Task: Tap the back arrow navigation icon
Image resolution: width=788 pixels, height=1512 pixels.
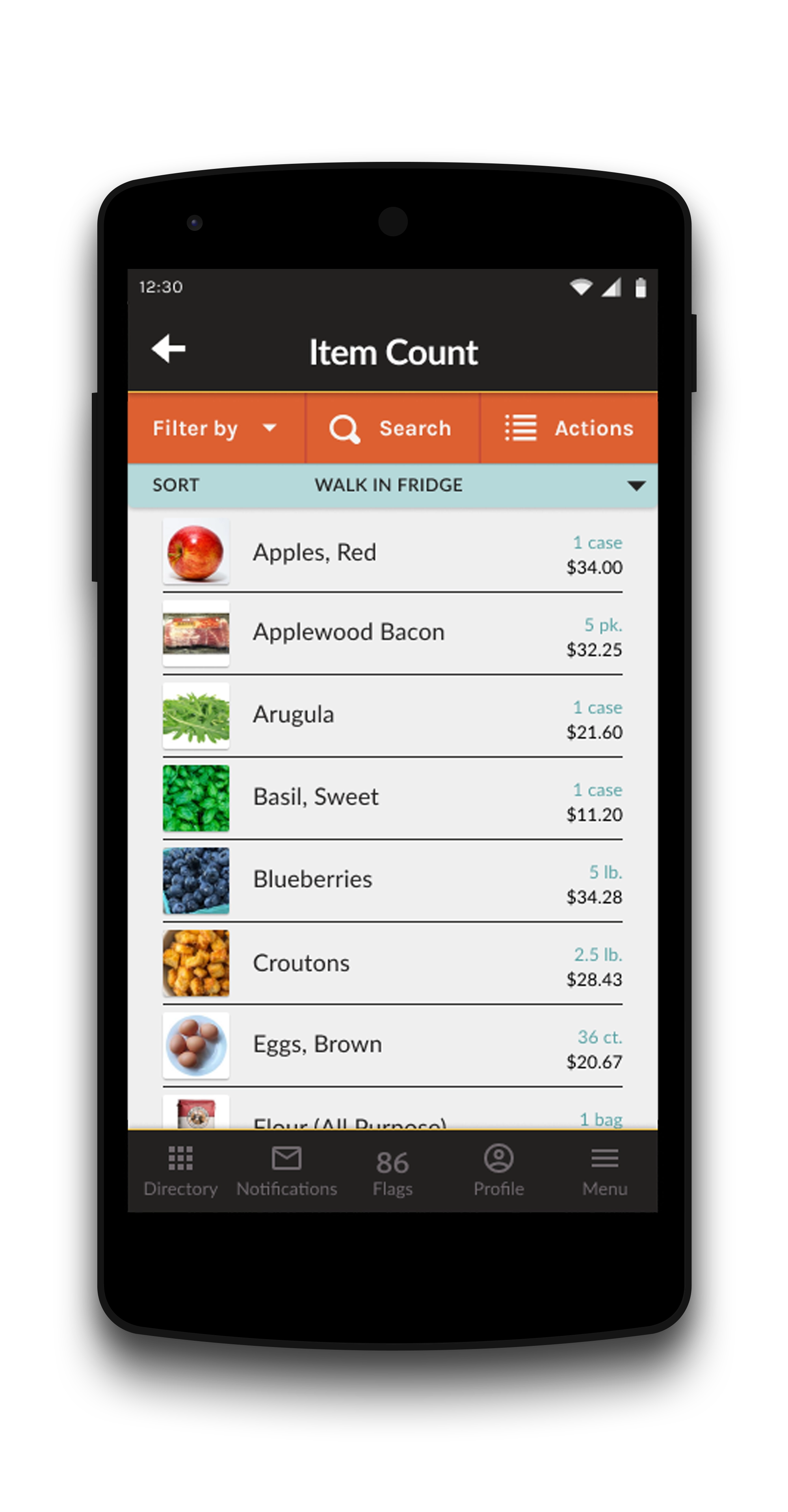Action: (x=168, y=349)
